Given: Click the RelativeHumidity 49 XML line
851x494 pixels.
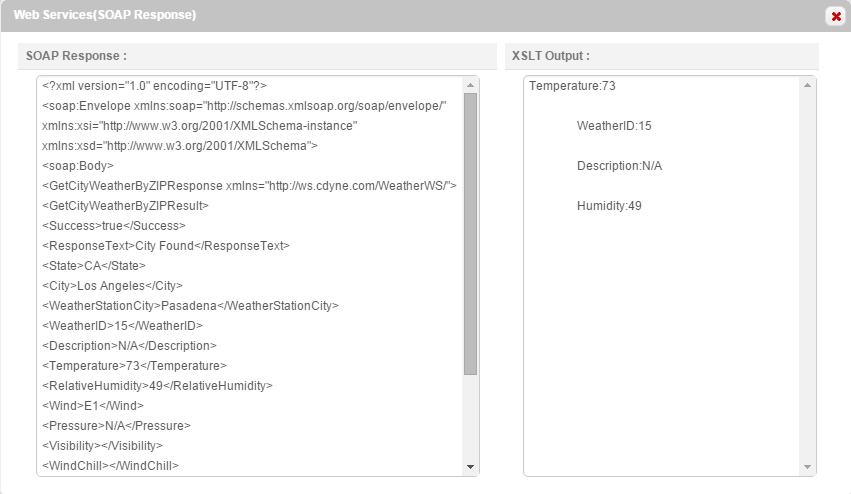Looking at the screenshot, I should pyautogui.click(x=157, y=386).
